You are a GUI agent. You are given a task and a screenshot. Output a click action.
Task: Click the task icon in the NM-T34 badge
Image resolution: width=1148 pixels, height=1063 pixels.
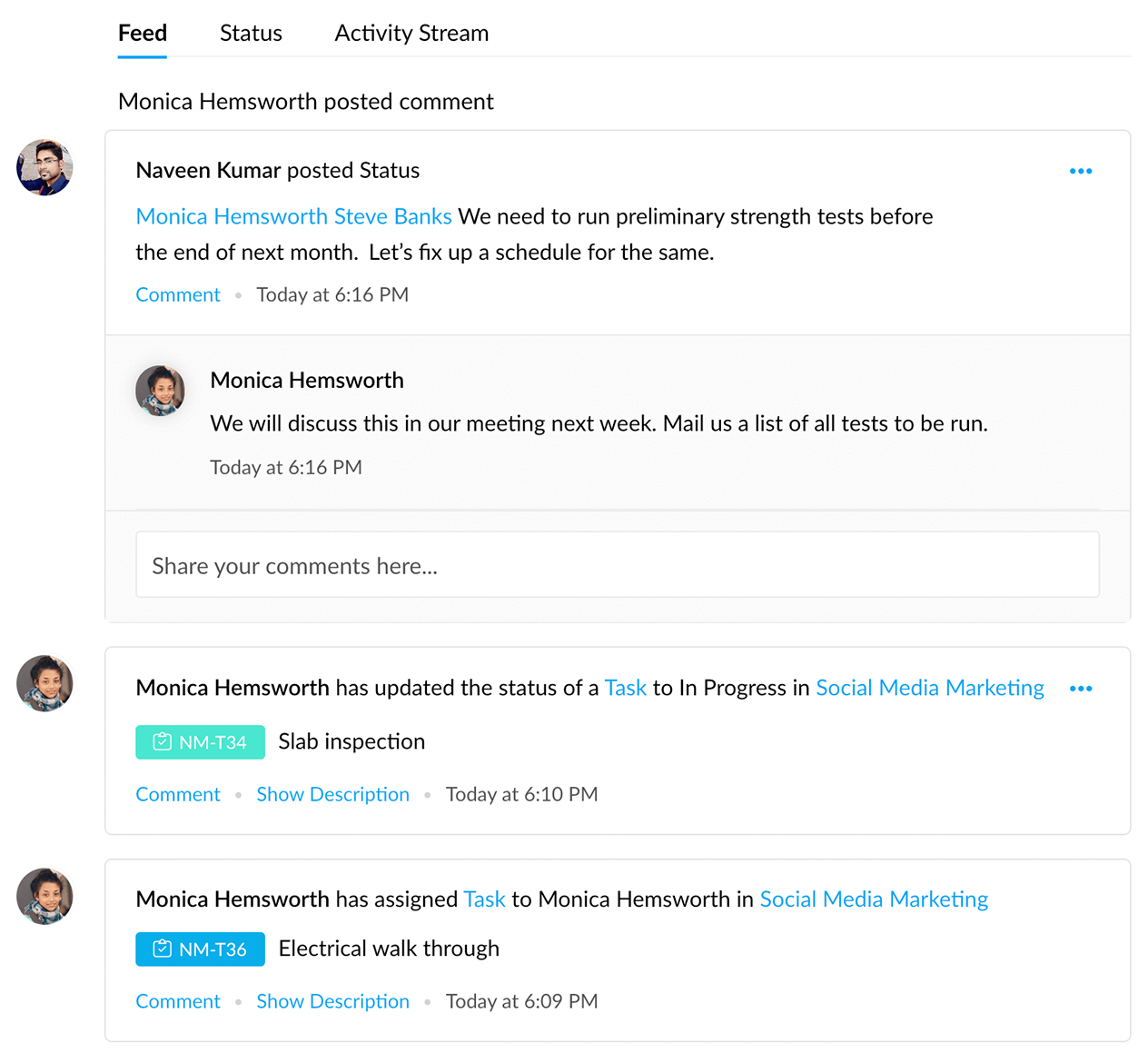[162, 741]
